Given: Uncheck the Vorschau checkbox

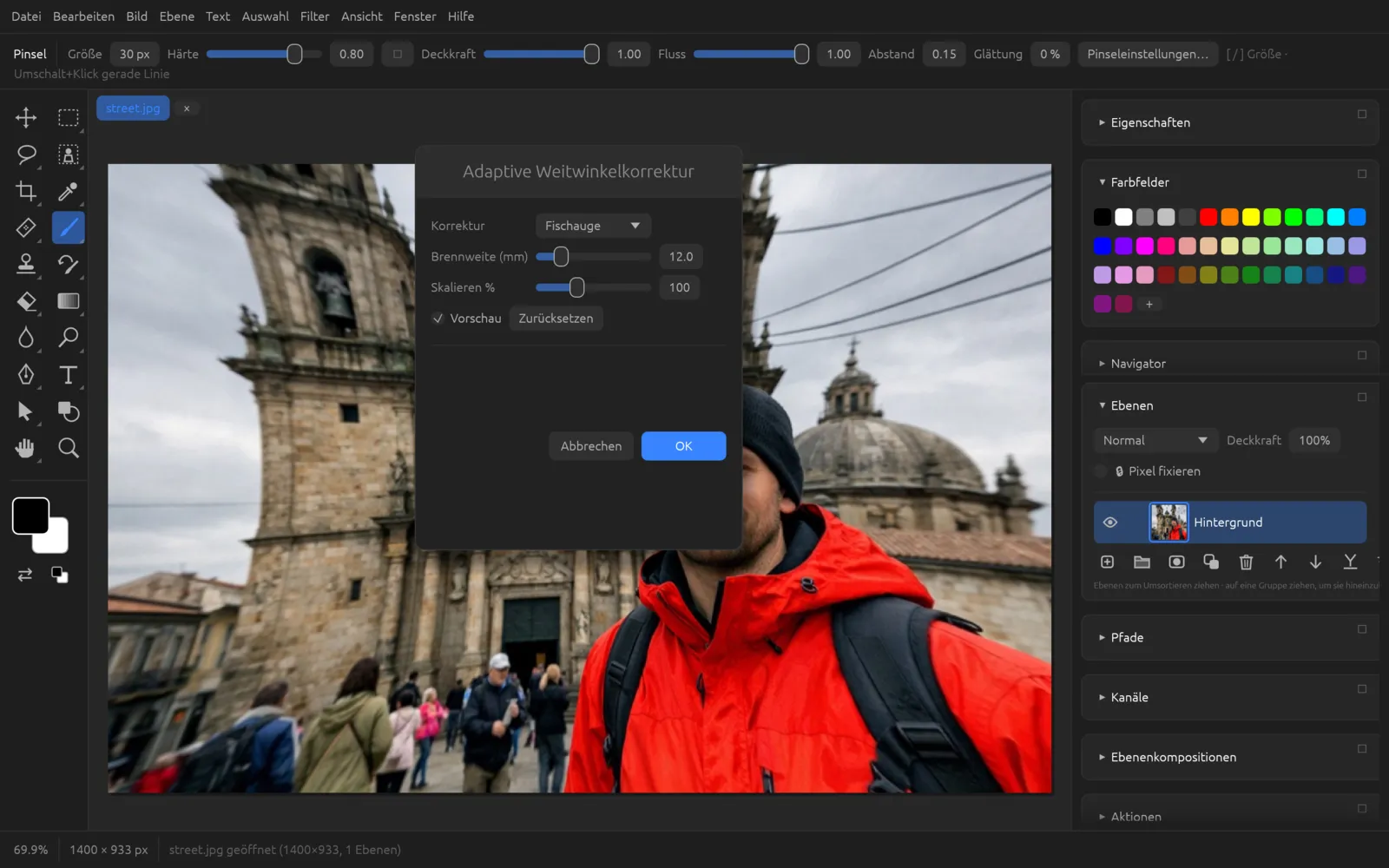Looking at the screenshot, I should point(438,319).
